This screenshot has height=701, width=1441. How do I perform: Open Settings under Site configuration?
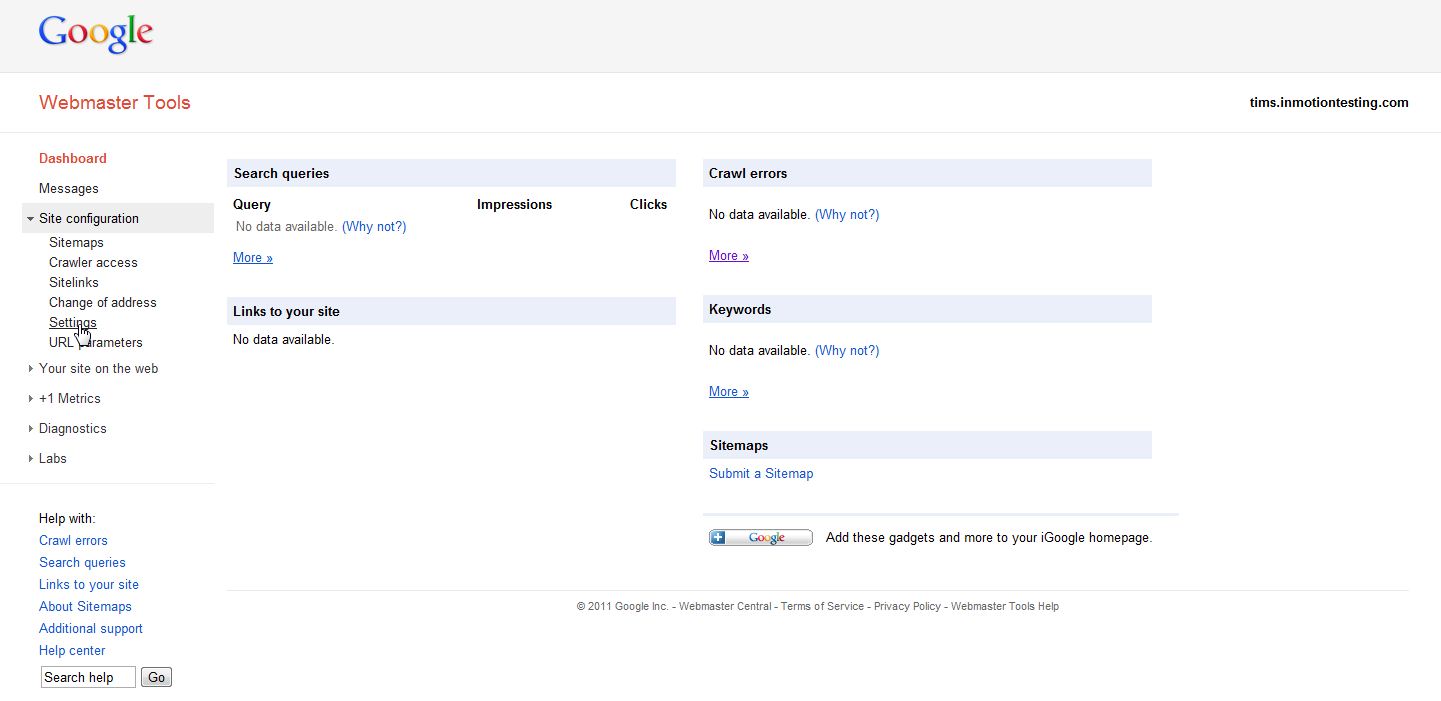click(73, 322)
